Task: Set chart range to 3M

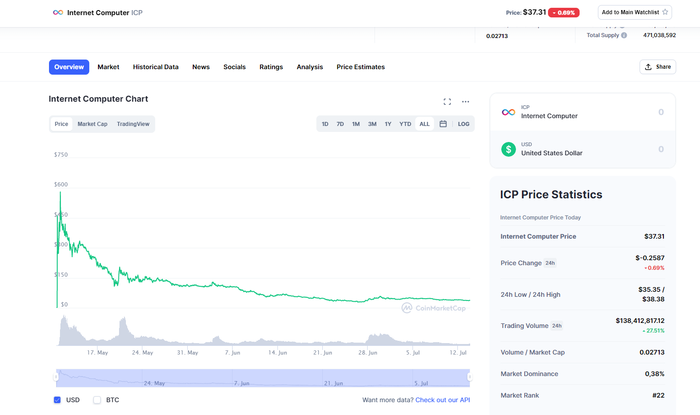Action: pyautogui.click(x=372, y=124)
